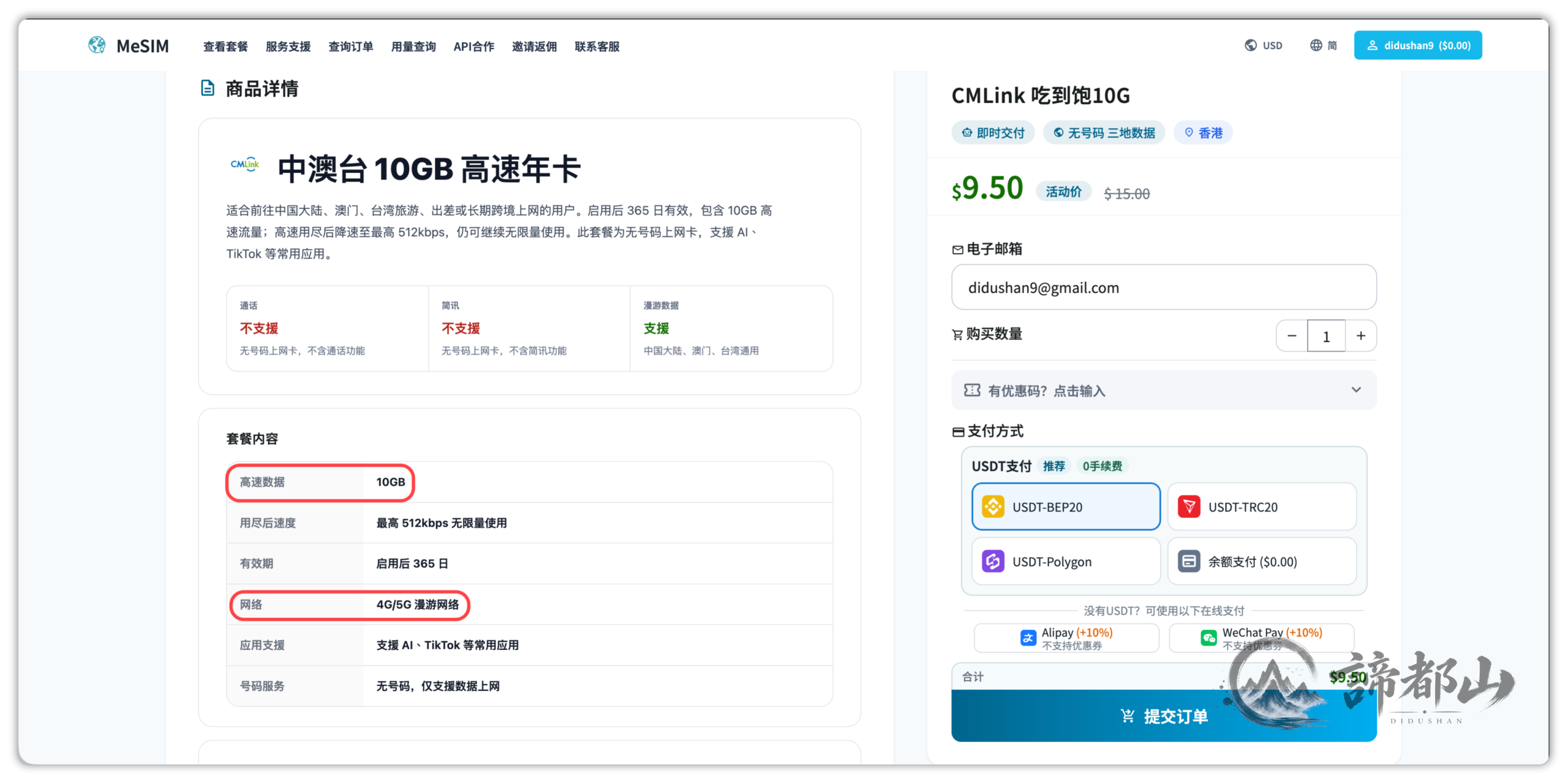Click the 即时交付 tag

(993, 132)
